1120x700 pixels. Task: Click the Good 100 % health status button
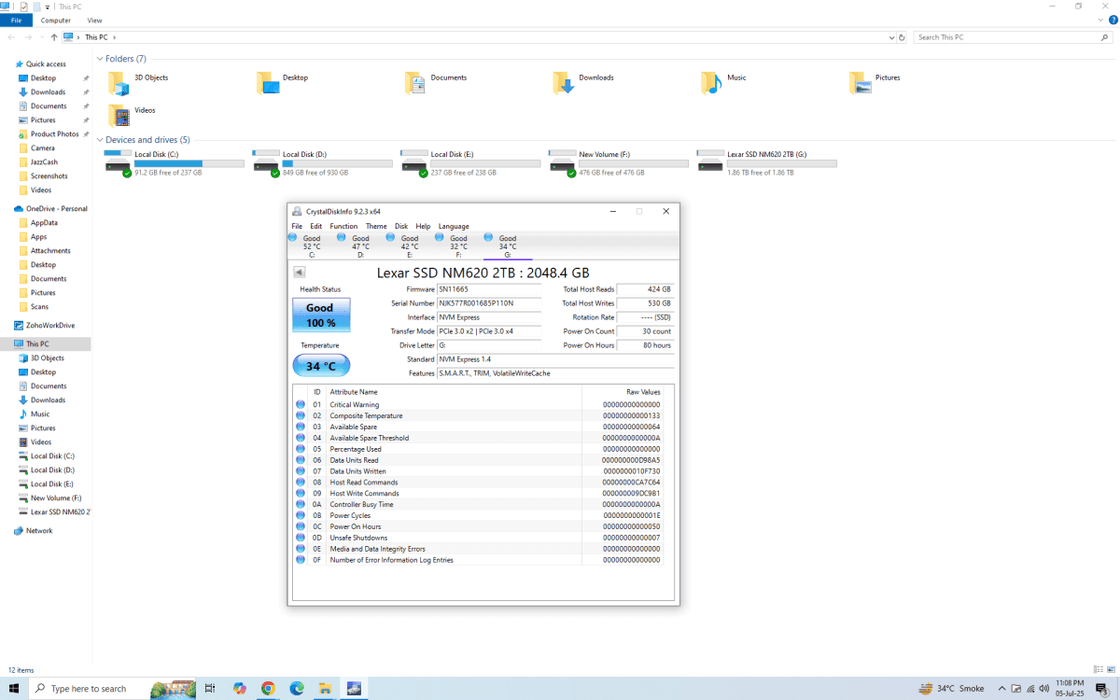[321, 315]
